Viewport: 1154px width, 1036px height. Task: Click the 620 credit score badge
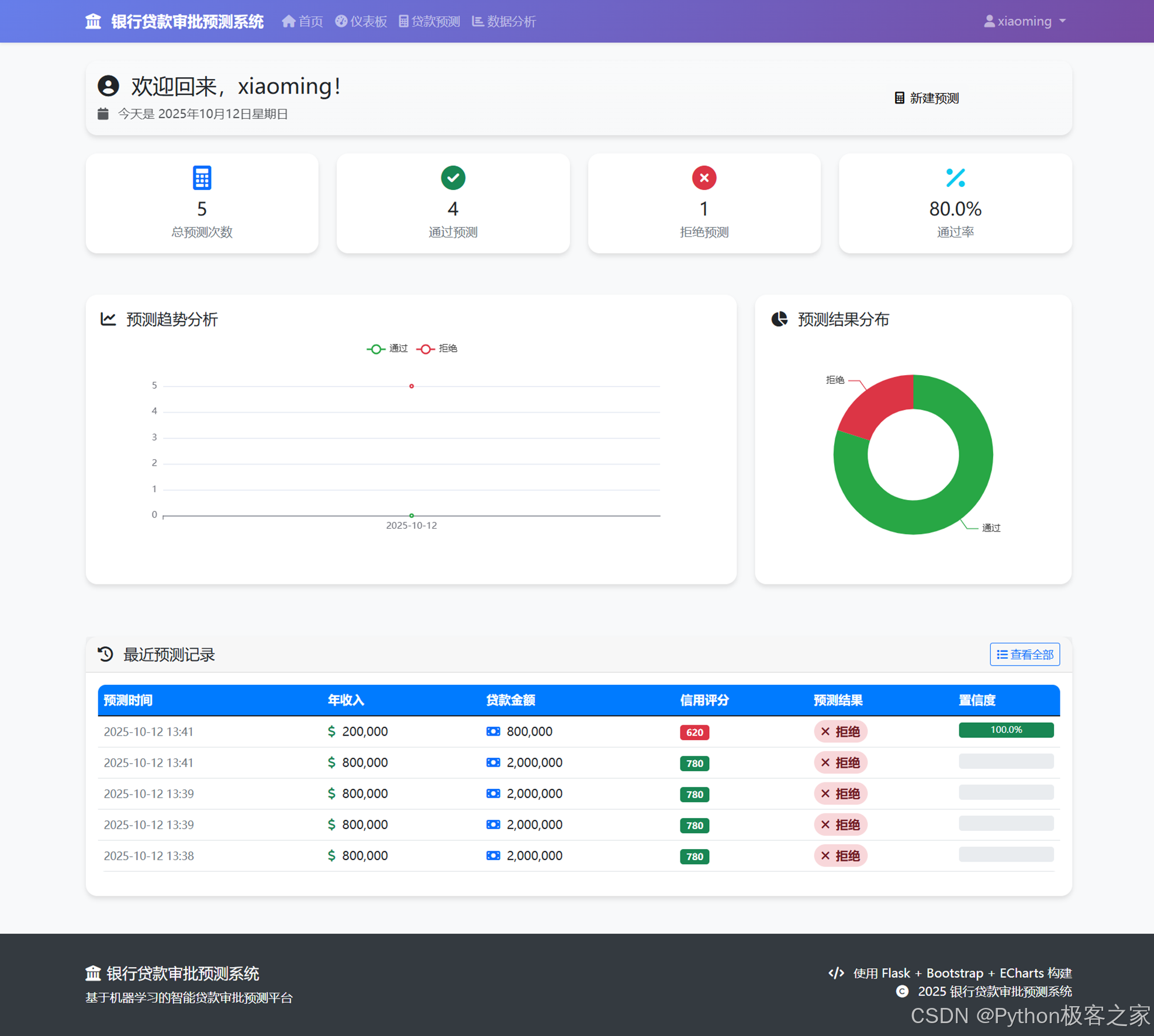tap(694, 732)
